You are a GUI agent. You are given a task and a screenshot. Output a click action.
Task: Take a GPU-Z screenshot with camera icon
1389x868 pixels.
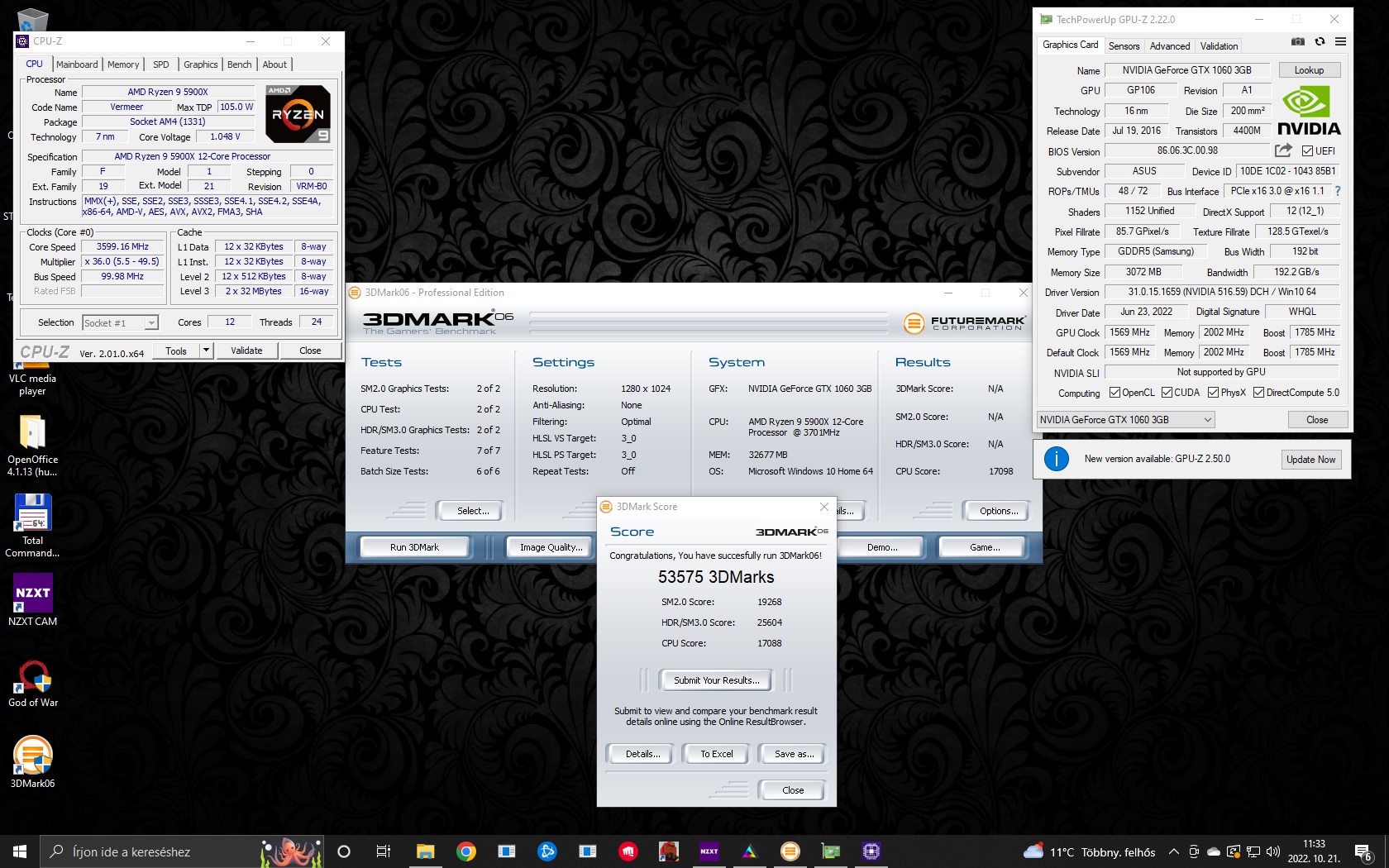pyautogui.click(x=1298, y=41)
